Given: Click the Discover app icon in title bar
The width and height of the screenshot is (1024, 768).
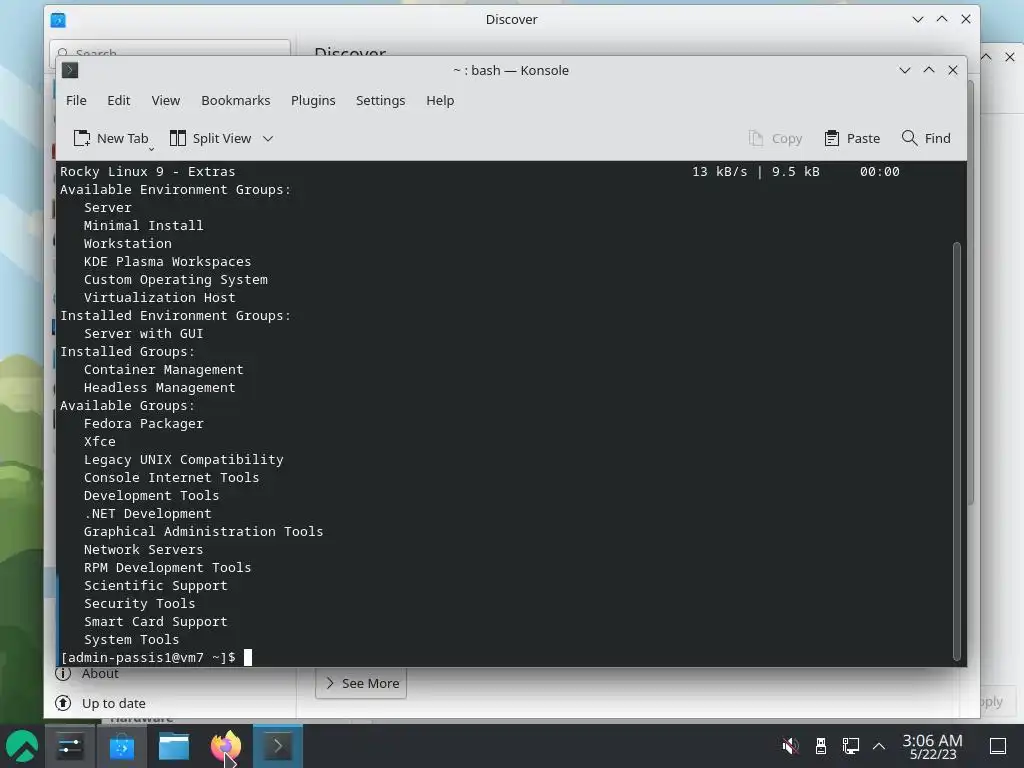Looking at the screenshot, I should (x=58, y=20).
